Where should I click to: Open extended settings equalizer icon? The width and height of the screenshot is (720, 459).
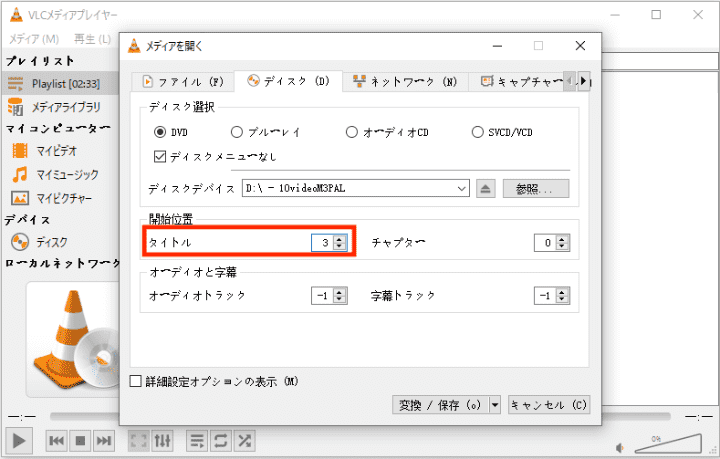(x=163, y=441)
